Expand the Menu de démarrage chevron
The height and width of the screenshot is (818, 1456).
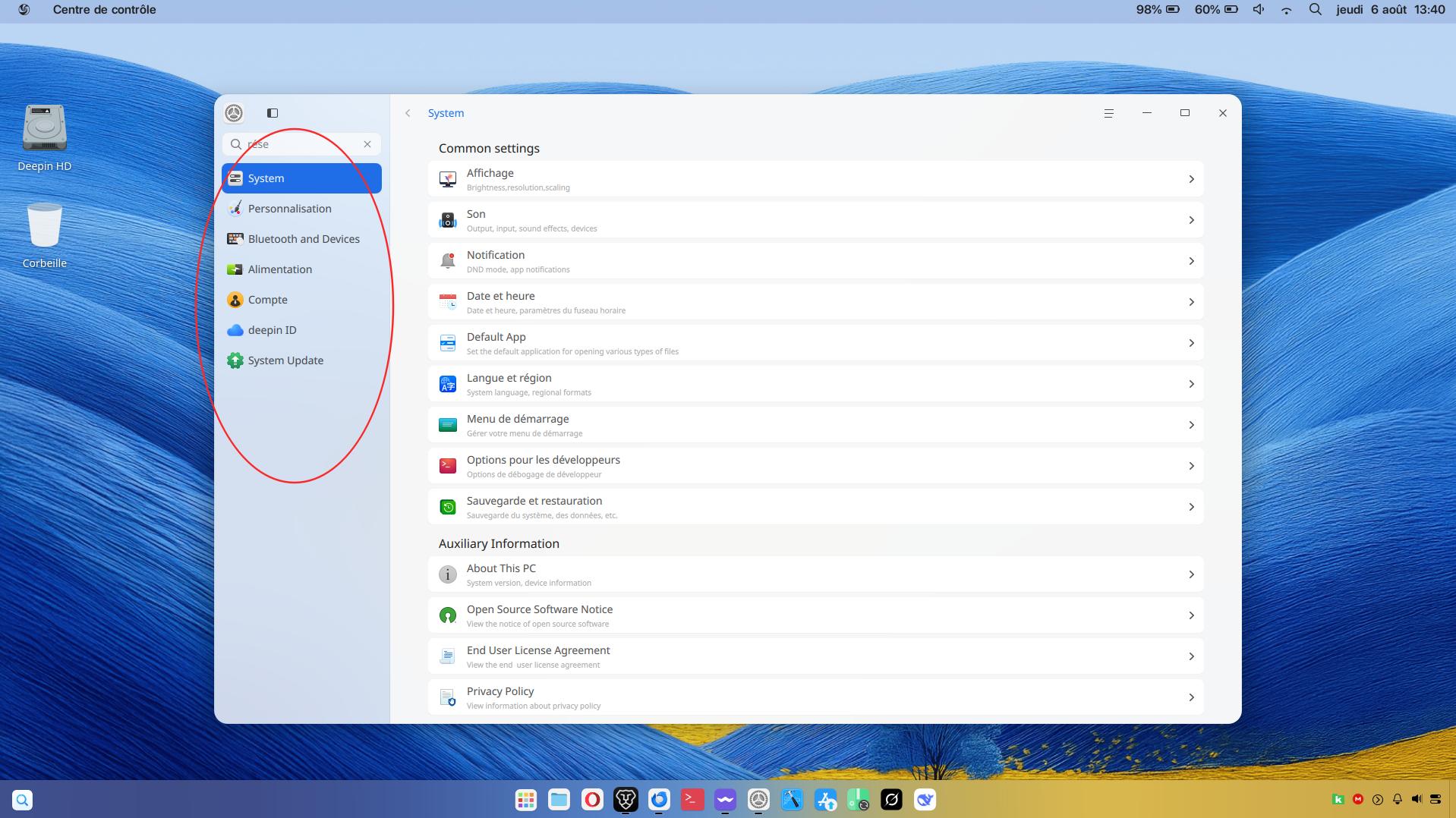(1191, 425)
